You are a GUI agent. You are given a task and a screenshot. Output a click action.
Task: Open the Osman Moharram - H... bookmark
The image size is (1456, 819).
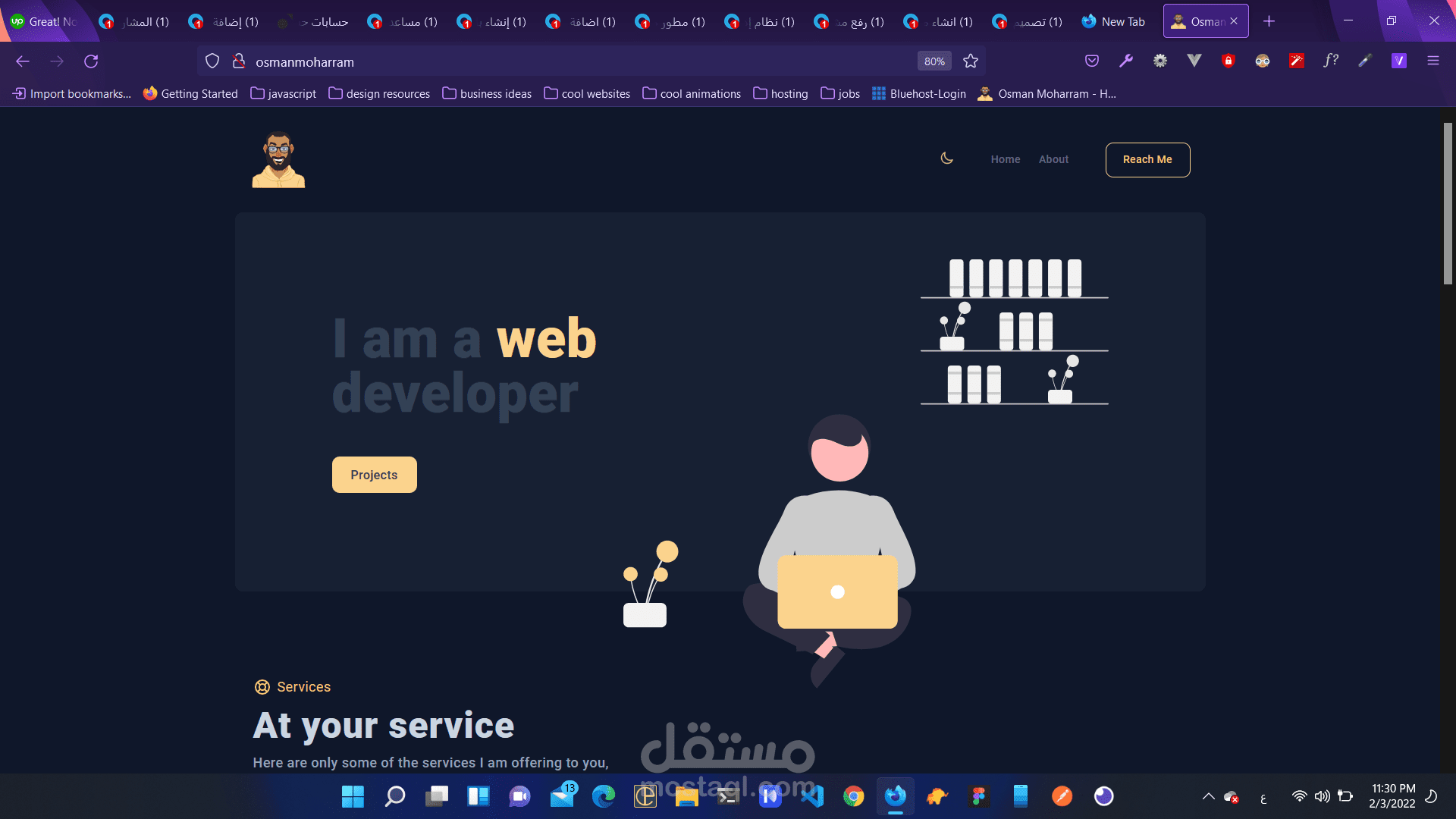click(1047, 93)
